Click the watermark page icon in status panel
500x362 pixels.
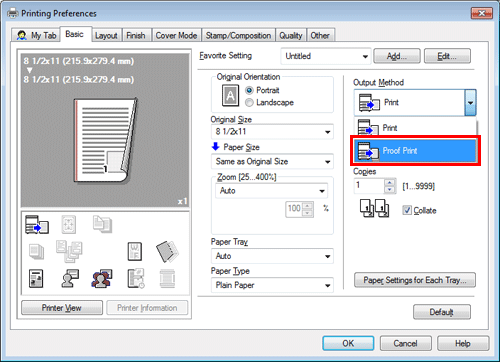135,252
